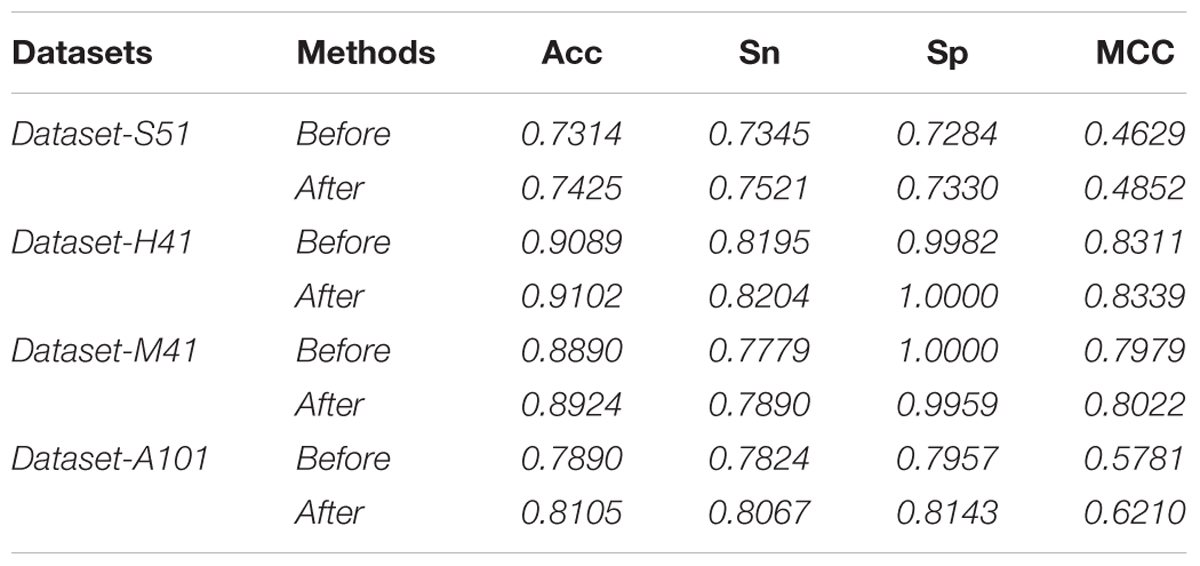
Task: Click the Sp value 0.9982
Action: click(x=947, y=242)
